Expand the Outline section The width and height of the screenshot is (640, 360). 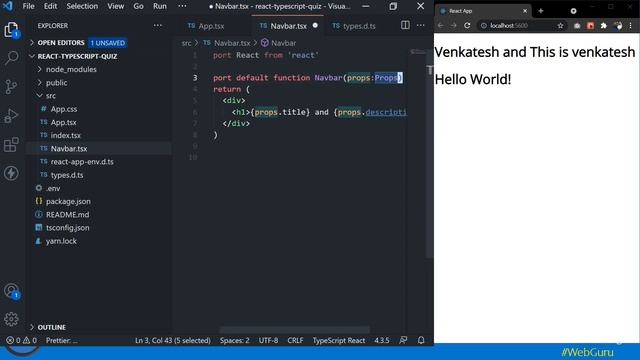(51, 327)
